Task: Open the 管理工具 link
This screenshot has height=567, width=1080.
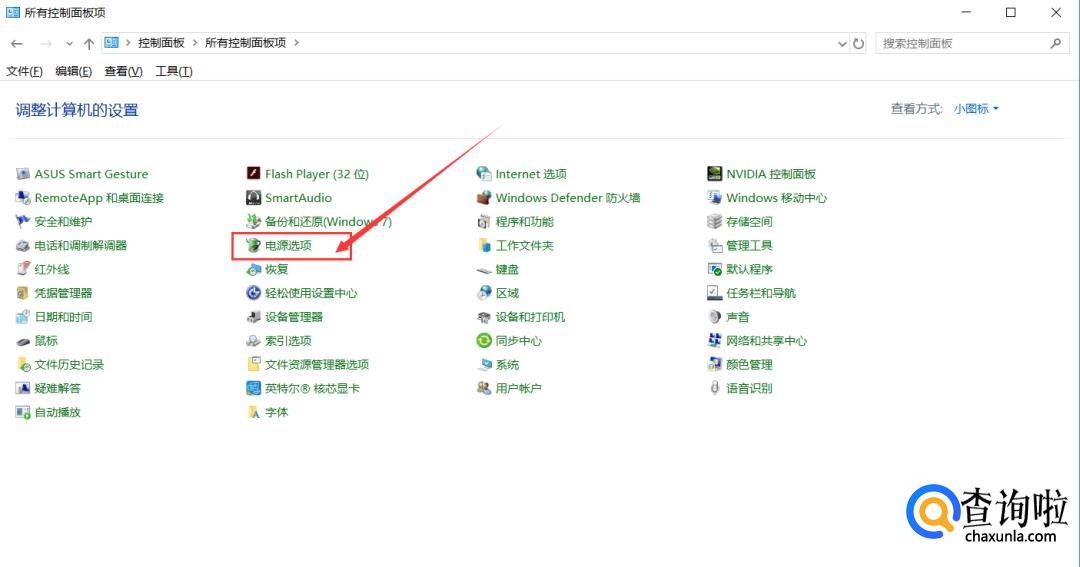Action: (749, 245)
